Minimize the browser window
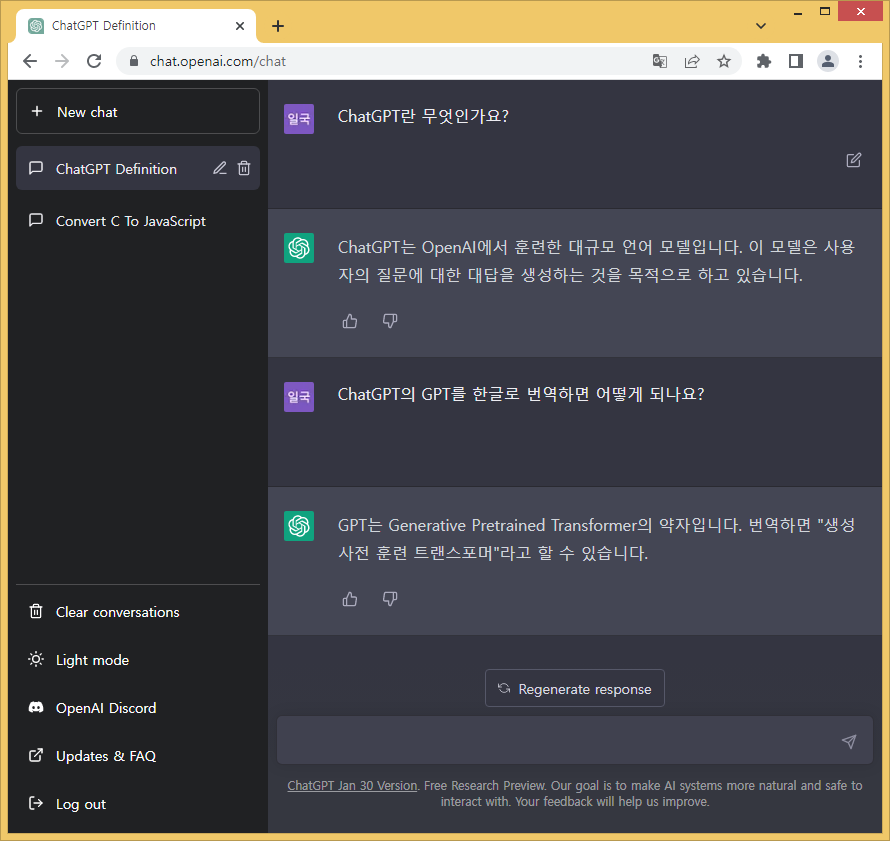 pyautogui.click(x=798, y=12)
